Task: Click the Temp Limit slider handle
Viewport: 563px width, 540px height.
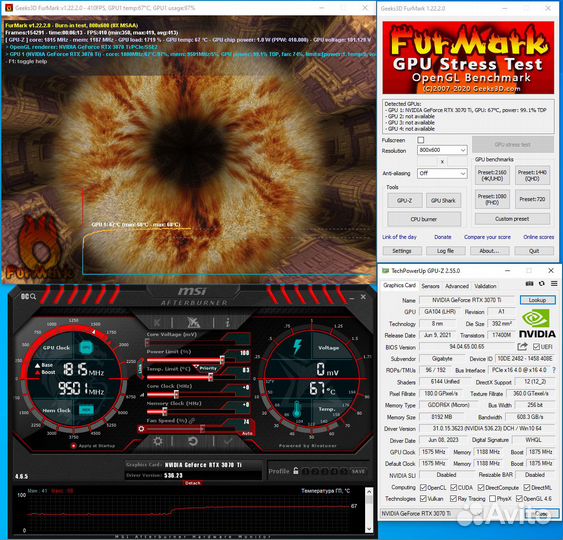Action: [x=211, y=377]
